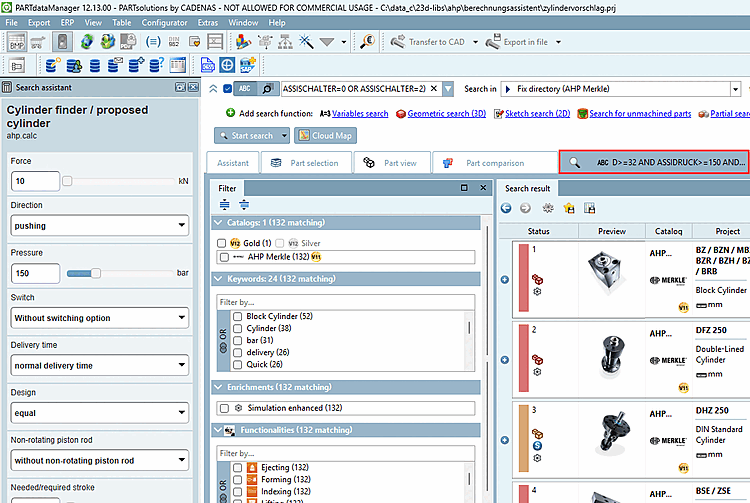This screenshot has width=750, height=503.
Task: Open the Configurator menu
Action: click(x=164, y=22)
